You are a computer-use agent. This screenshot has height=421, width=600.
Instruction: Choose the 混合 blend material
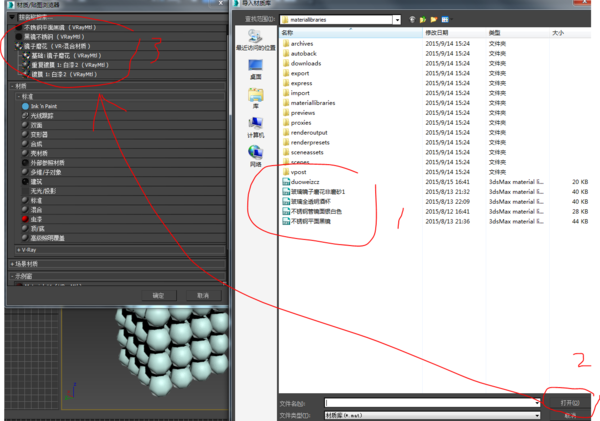pos(32,210)
